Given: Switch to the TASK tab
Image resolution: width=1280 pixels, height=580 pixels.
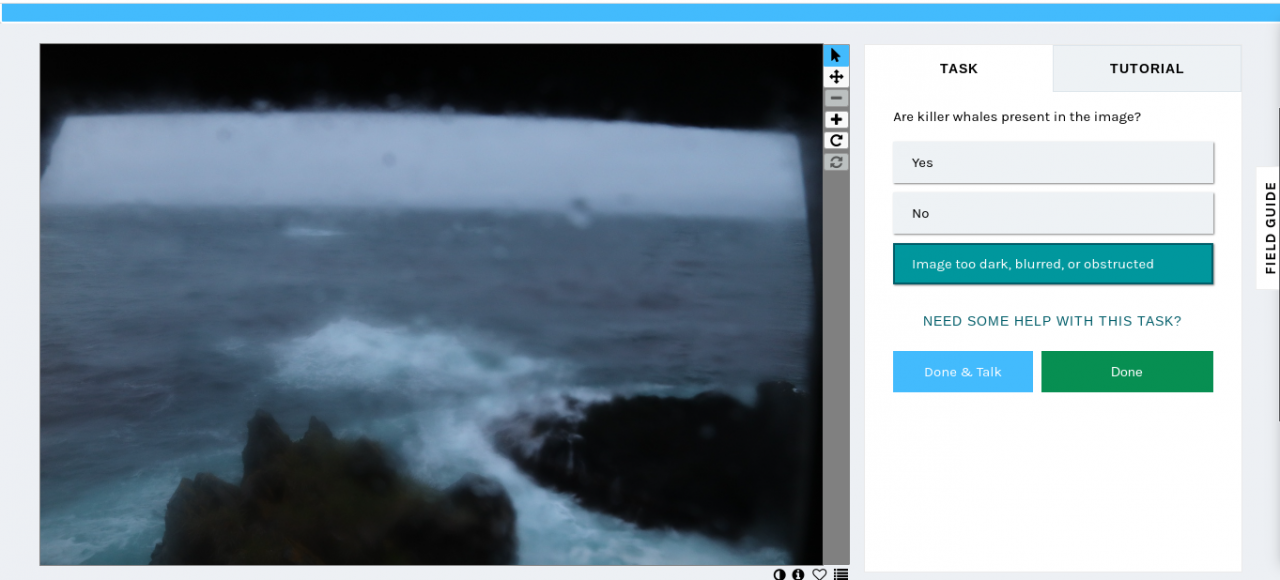Looking at the screenshot, I should [959, 68].
